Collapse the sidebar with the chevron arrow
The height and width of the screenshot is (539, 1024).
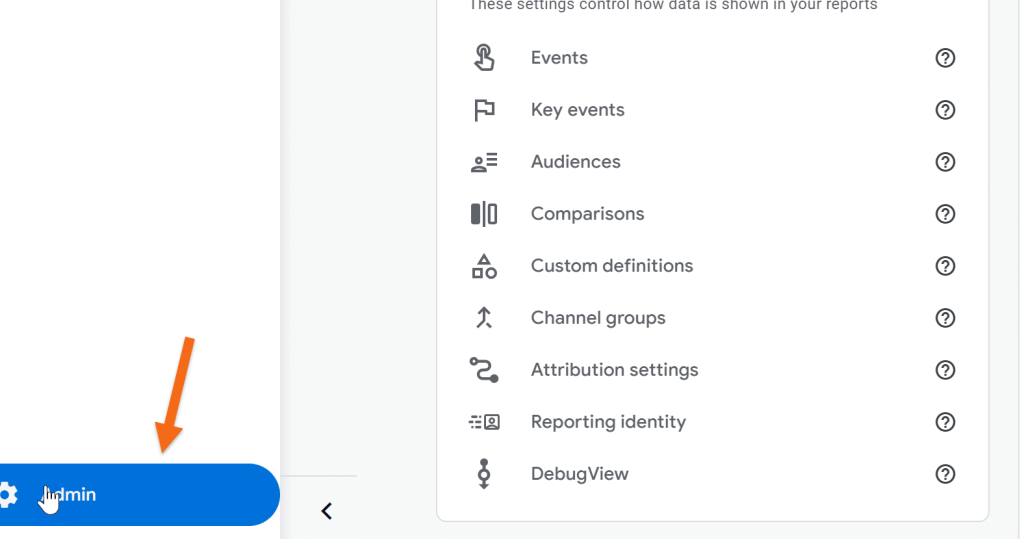(326, 511)
